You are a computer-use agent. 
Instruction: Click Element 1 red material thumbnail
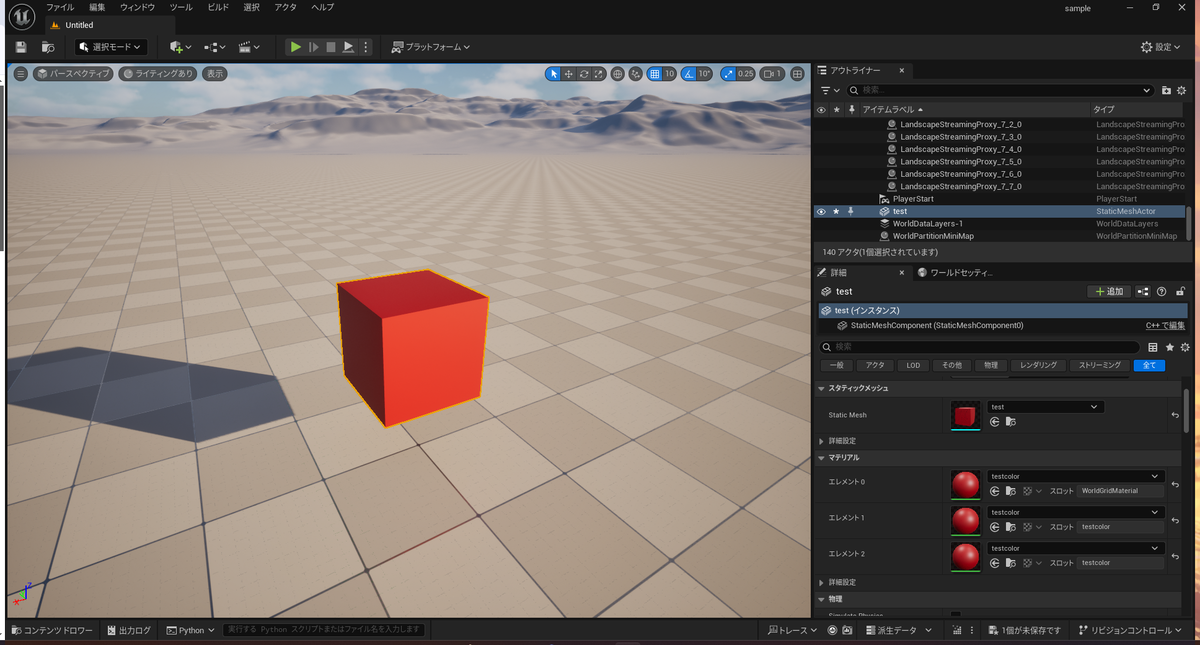(x=965, y=520)
